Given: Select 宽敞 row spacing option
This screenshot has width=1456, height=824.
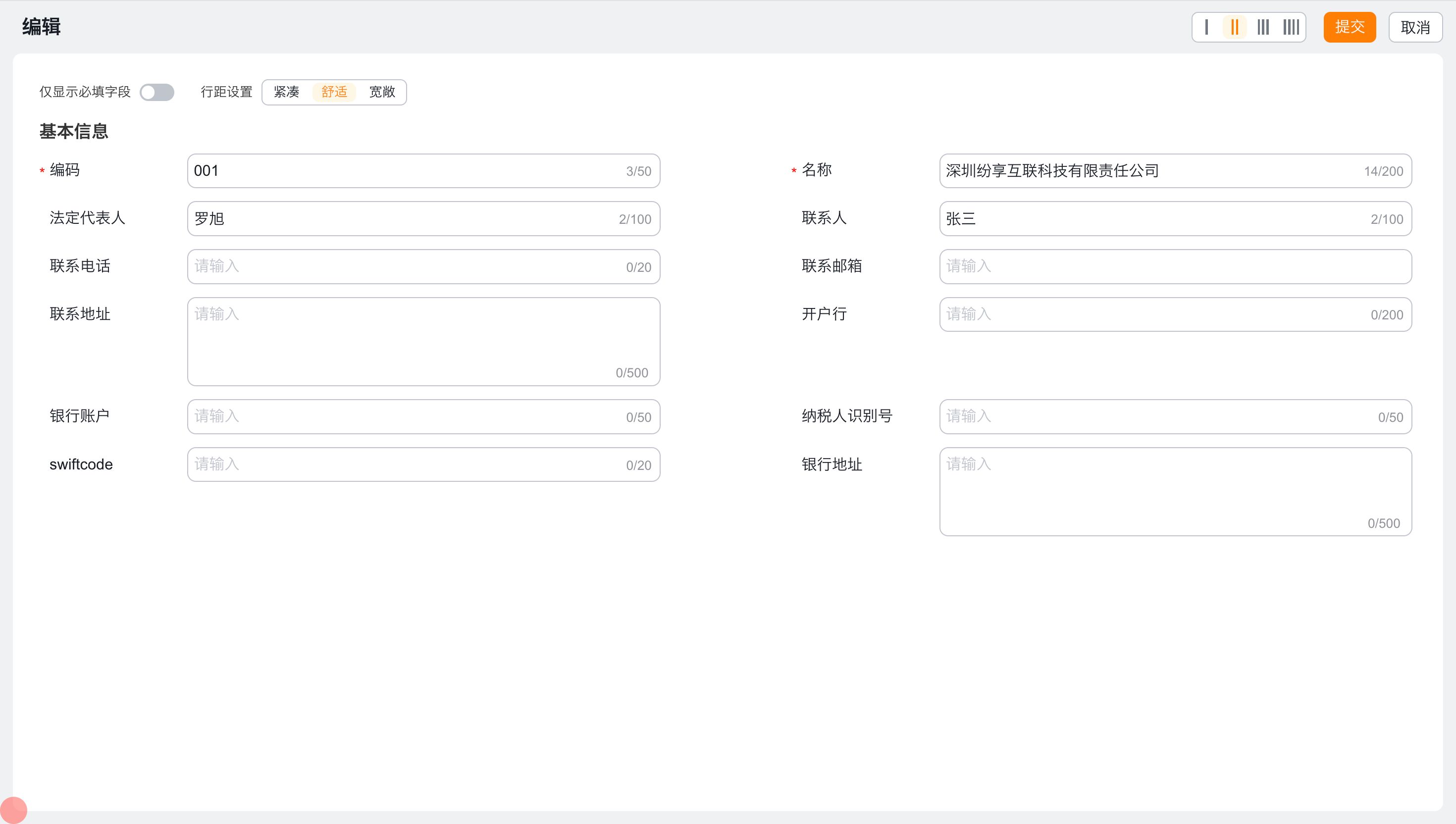Looking at the screenshot, I should (x=382, y=92).
